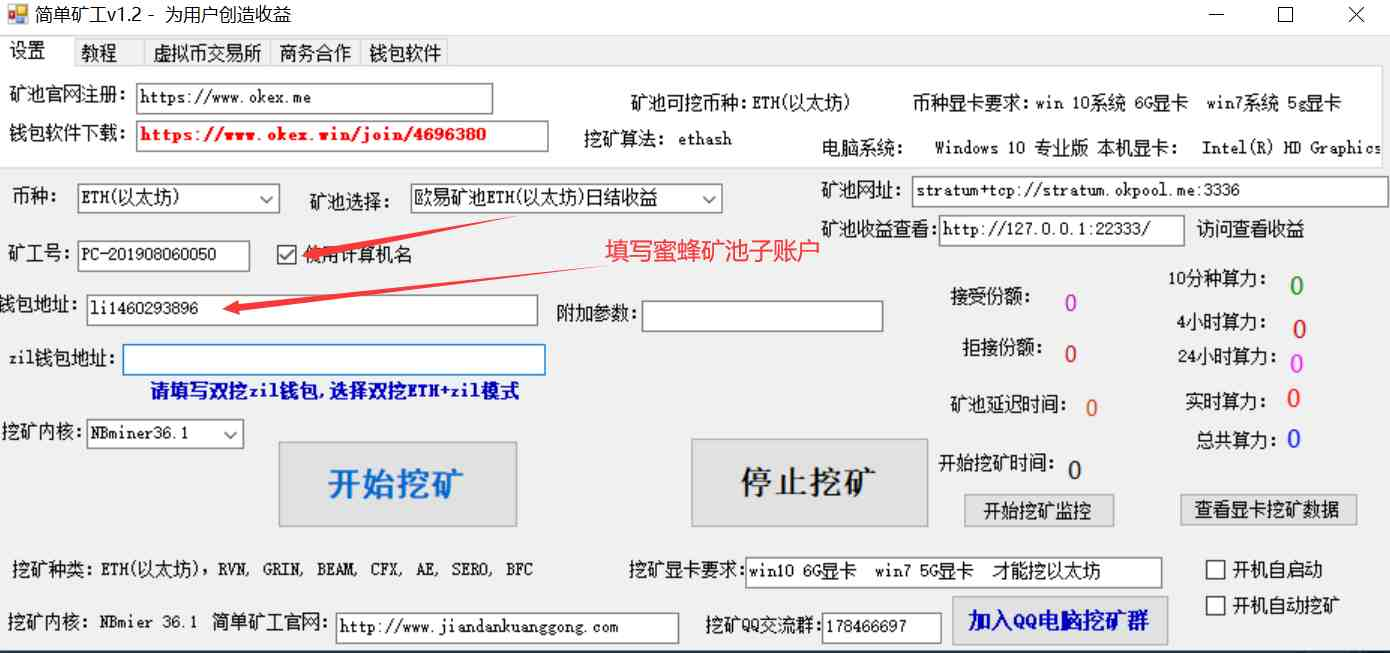The height and width of the screenshot is (653, 1390).
Task: Open the 虚拟币交易所 tab
Action: click(x=207, y=53)
